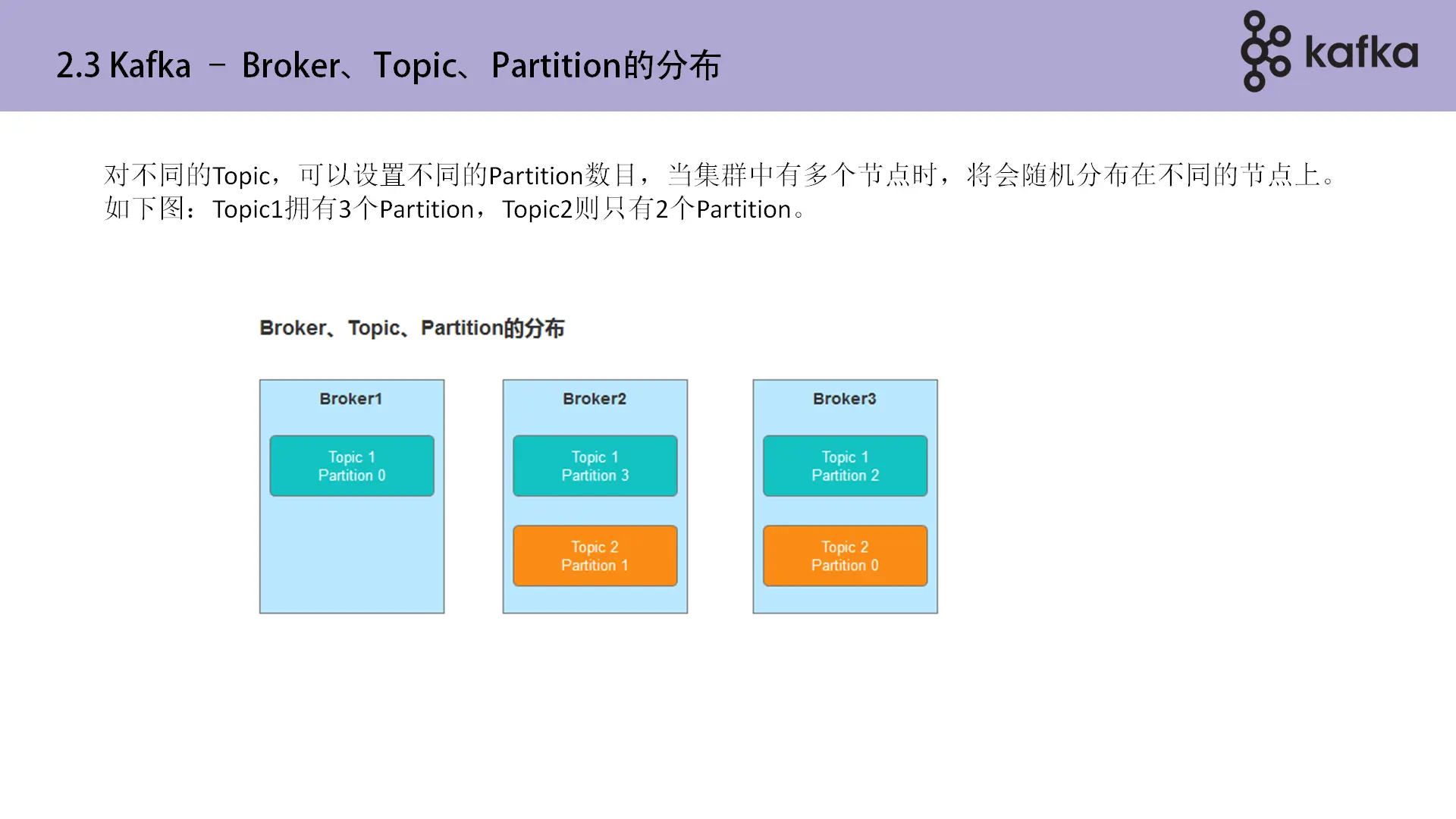The height and width of the screenshot is (819, 1456).
Task: Expand the Broker1 panel header
Action: pyautogui.click(x=351, y=399)
